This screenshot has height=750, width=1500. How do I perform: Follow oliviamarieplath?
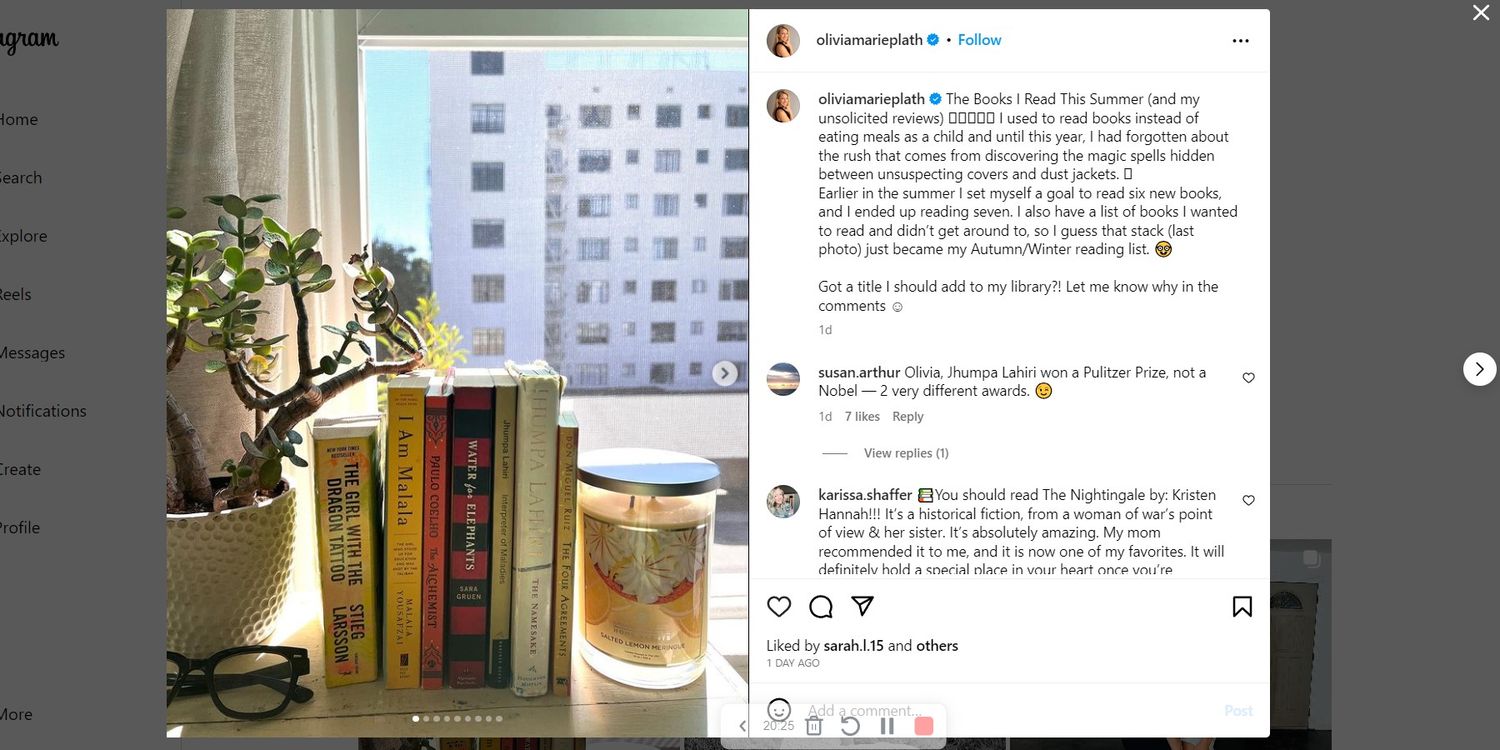[x=979, y=40]
